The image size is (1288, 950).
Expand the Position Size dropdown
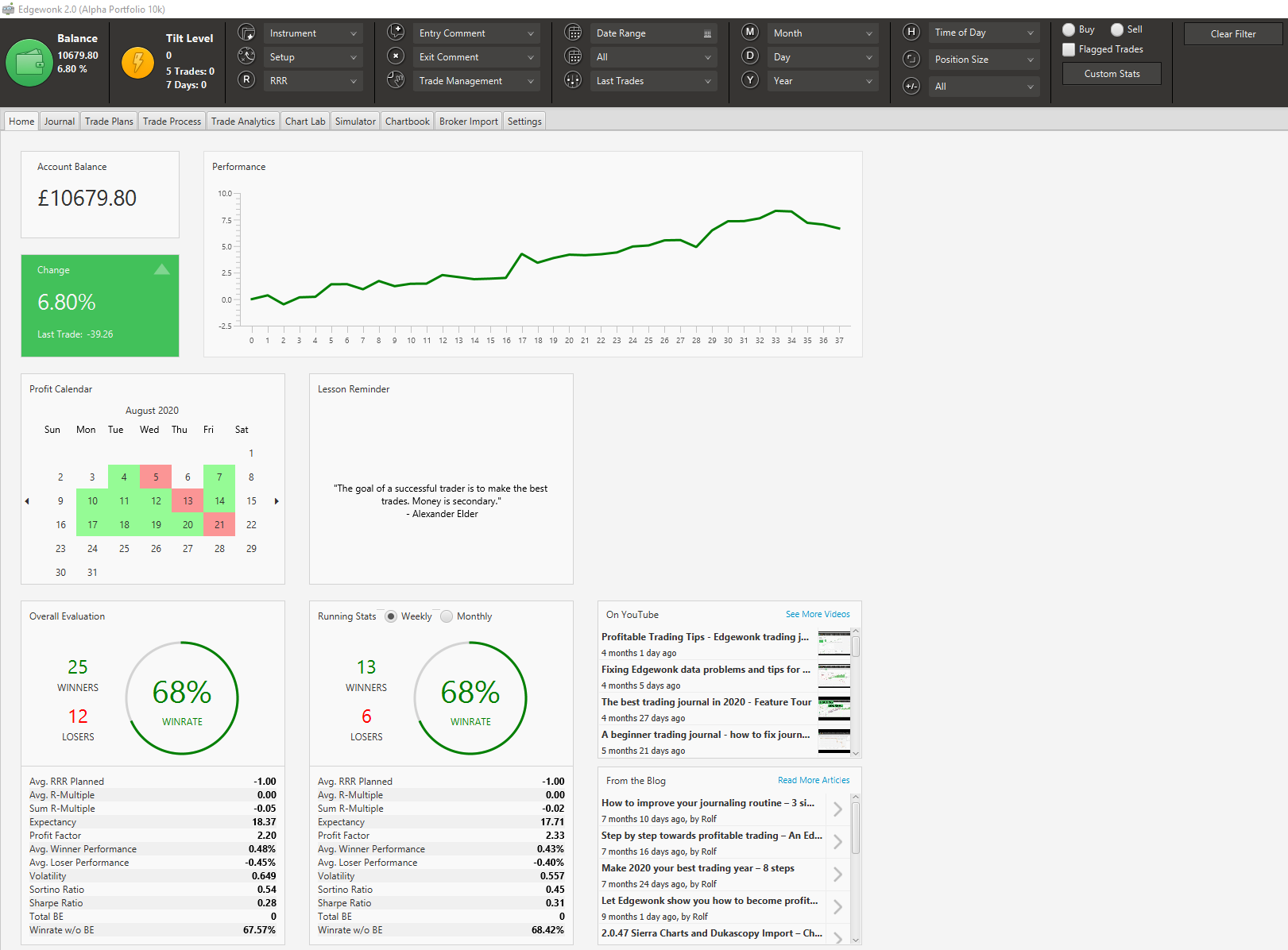pyautogui.click(x=984, y=60)
